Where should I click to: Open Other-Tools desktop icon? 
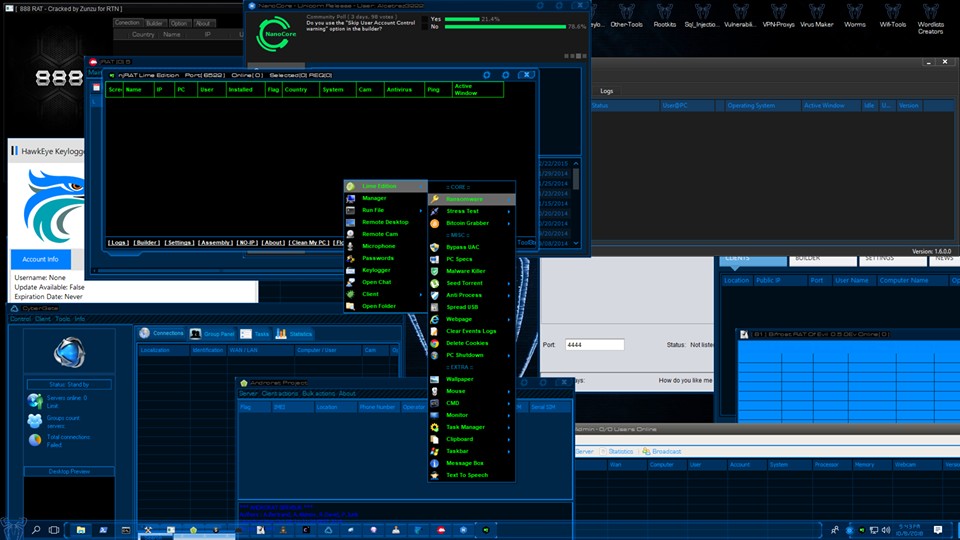[x=626, y=15]
